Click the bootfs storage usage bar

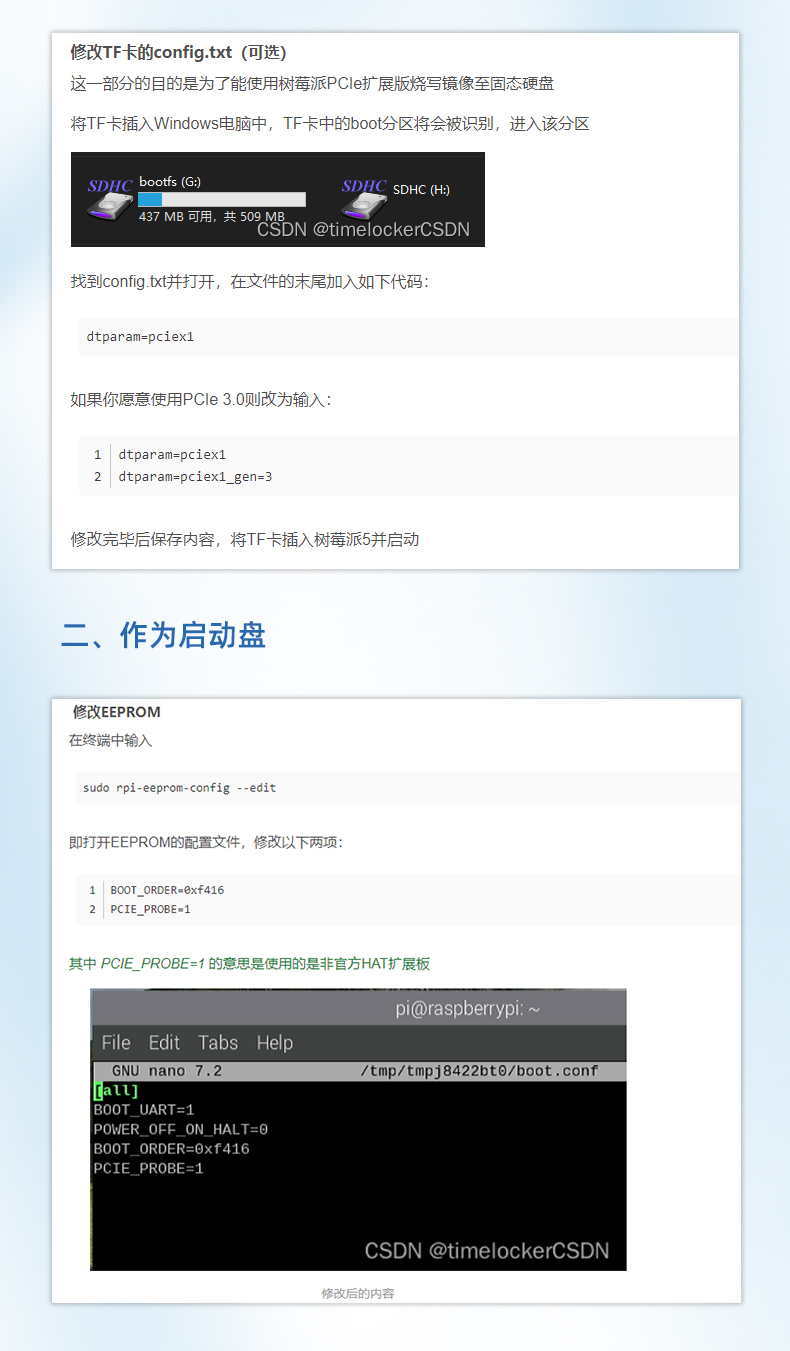[221, 199]
